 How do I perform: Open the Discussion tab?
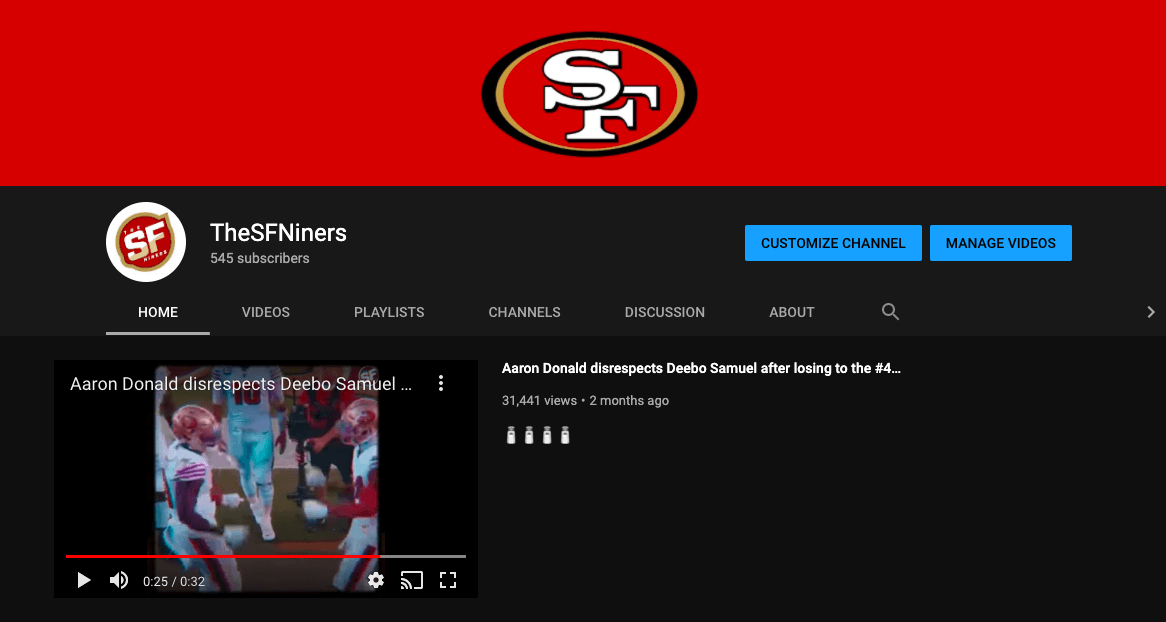tap(664, 312)
